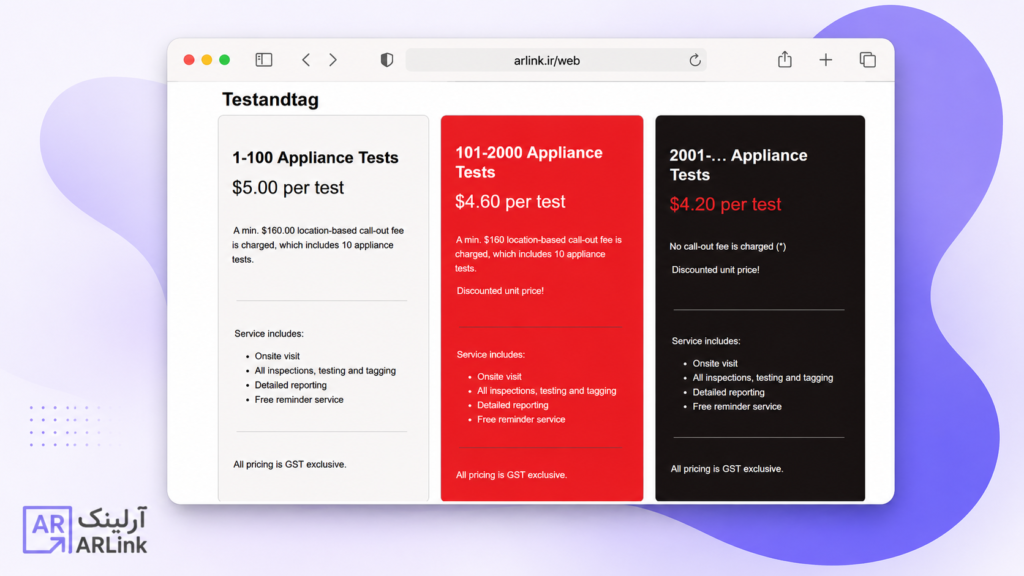Viewport: 1024px width, 576px height.
Task: Click 'Onsite visit' in white card
Action: point(277,356)
